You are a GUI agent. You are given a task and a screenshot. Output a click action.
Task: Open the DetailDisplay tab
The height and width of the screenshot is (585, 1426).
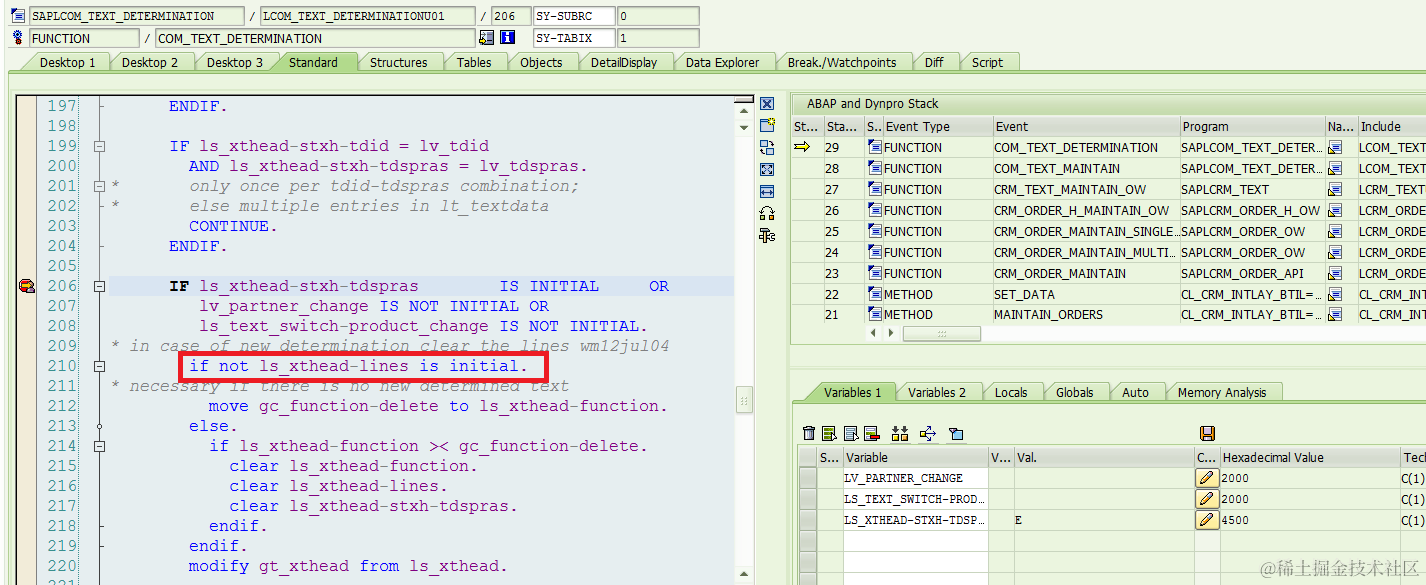coord(624,62)
